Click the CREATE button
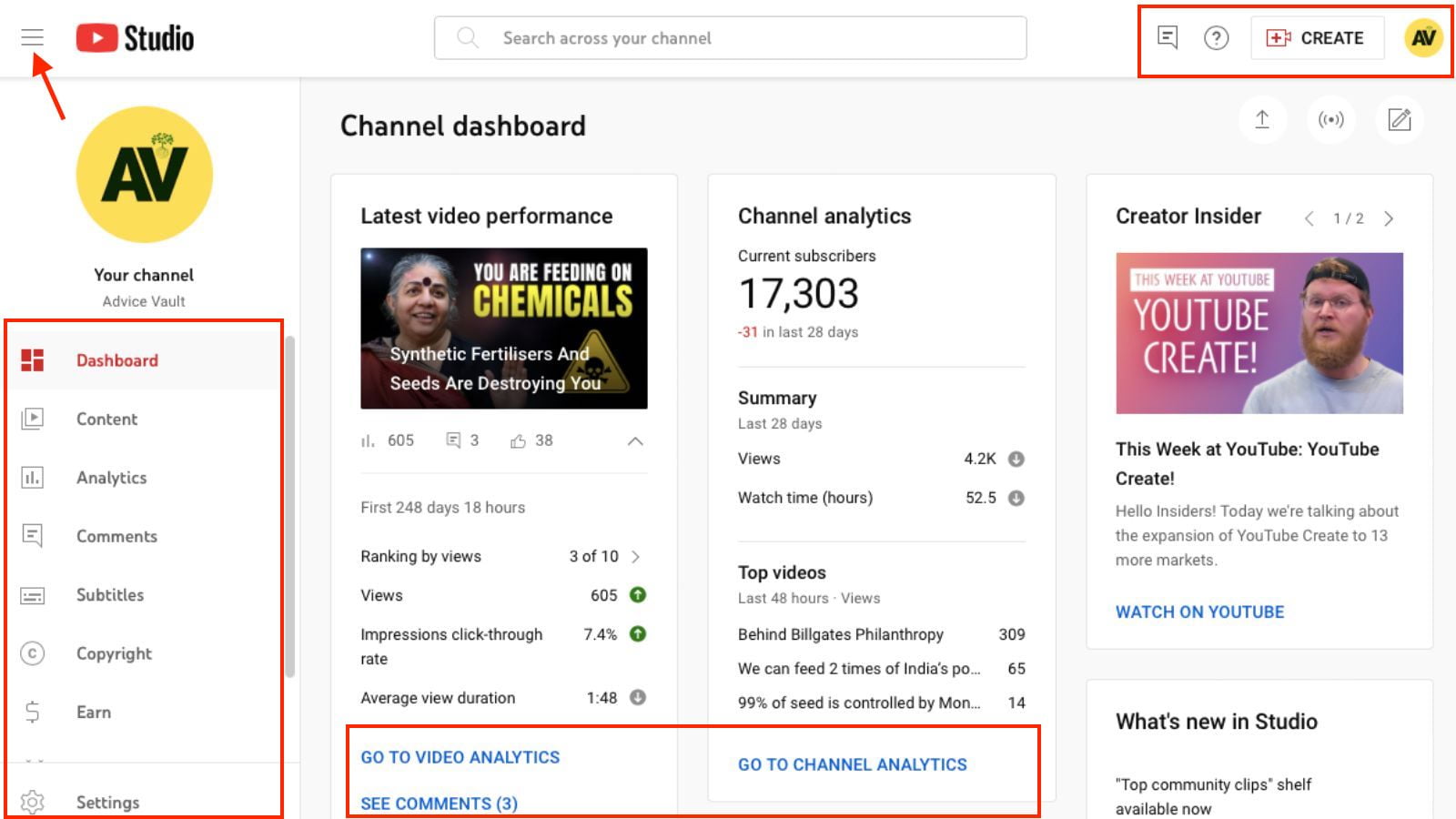The image size is (1456, 819). tap(1317, 37)
